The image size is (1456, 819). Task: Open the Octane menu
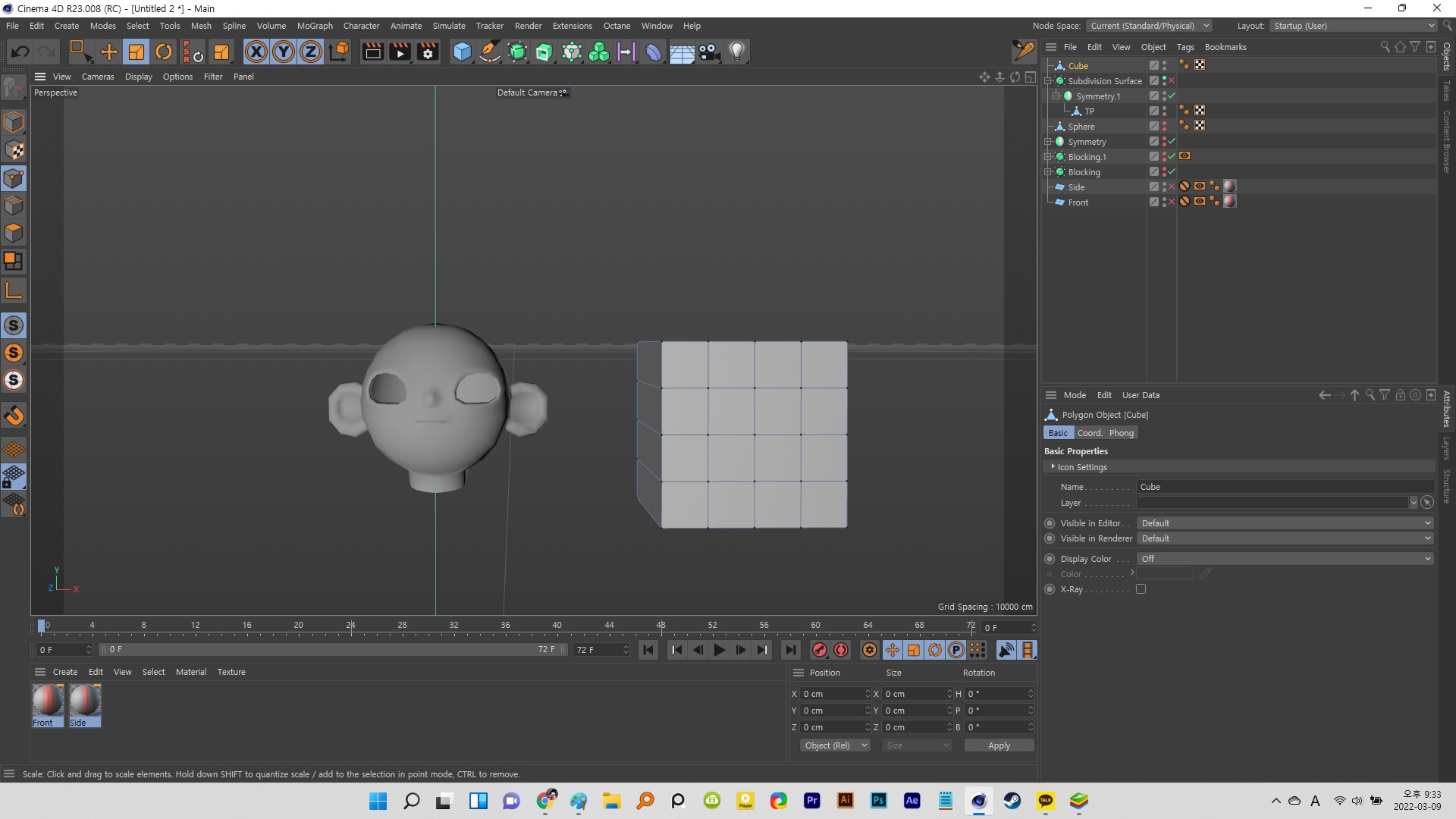coord(617,26)
